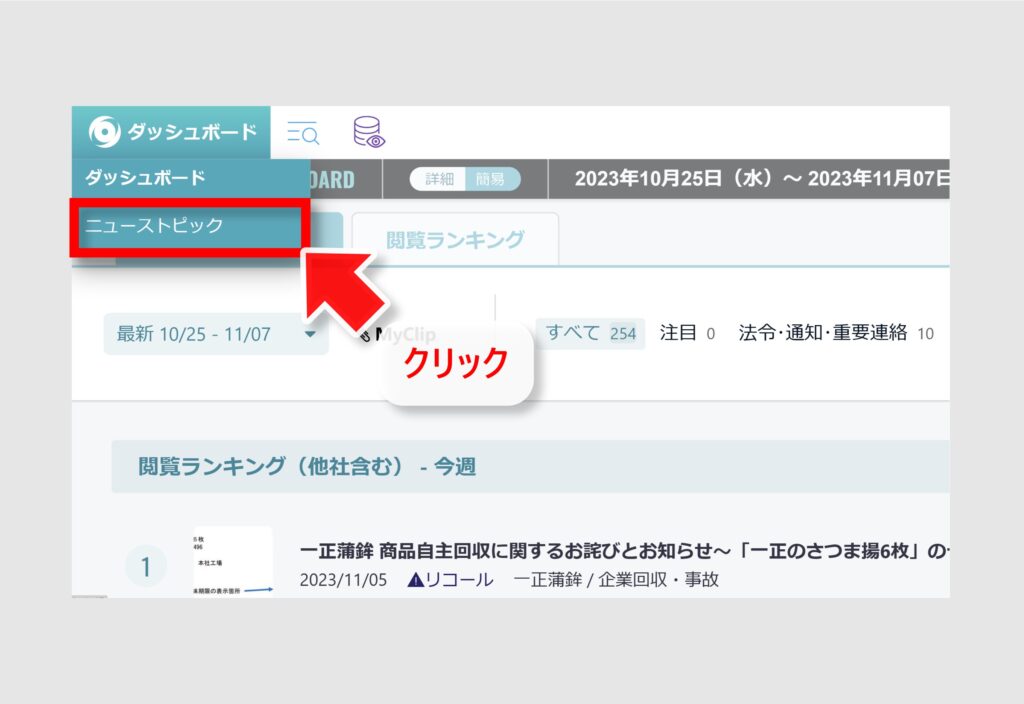
Task: Click the warning triangle icon before リコール
Action: point(415,580)
